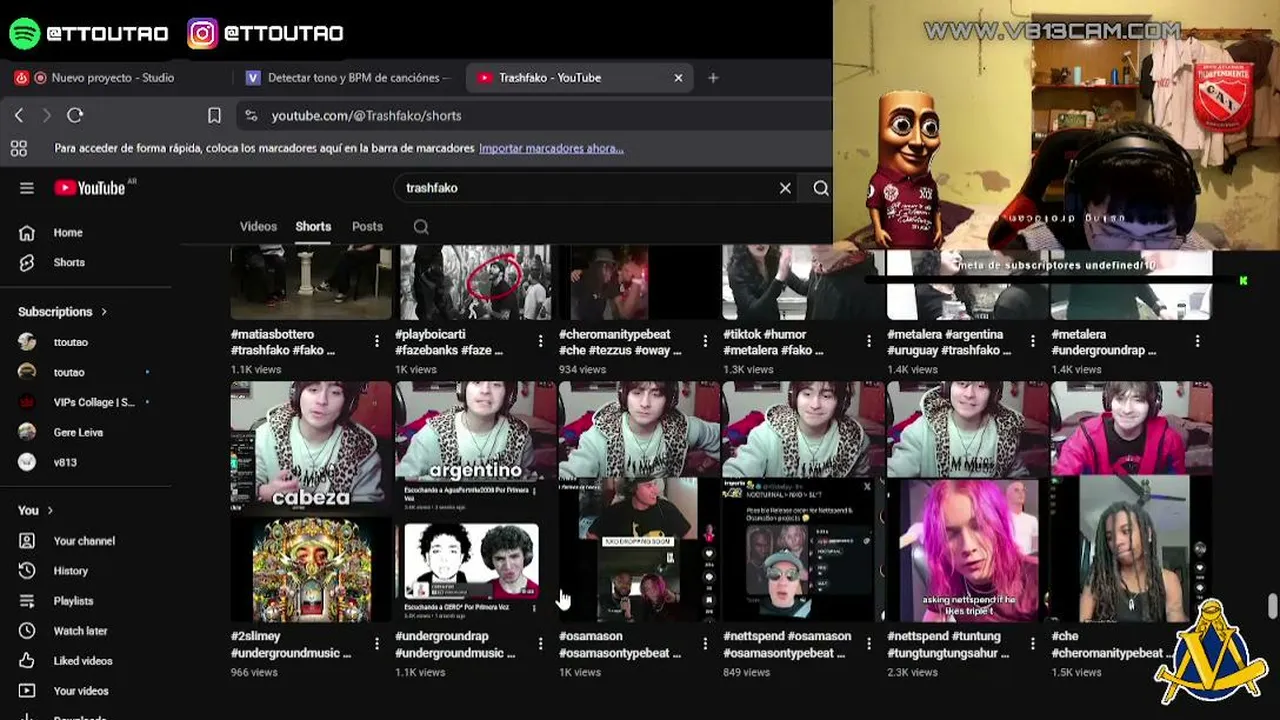Open Your channel in the sidebar
Image resolution: width=1280 pixels, height=720 pixels.
(86, 541)
